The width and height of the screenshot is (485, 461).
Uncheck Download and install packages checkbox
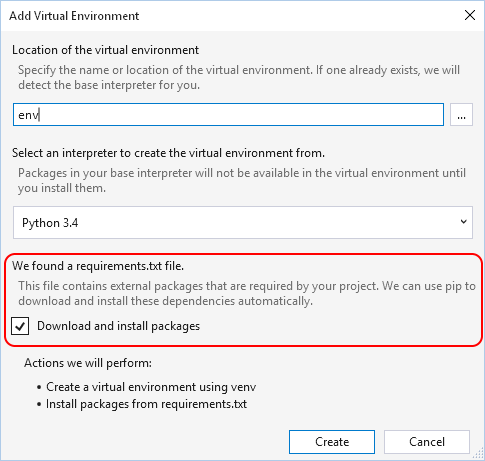20,326
